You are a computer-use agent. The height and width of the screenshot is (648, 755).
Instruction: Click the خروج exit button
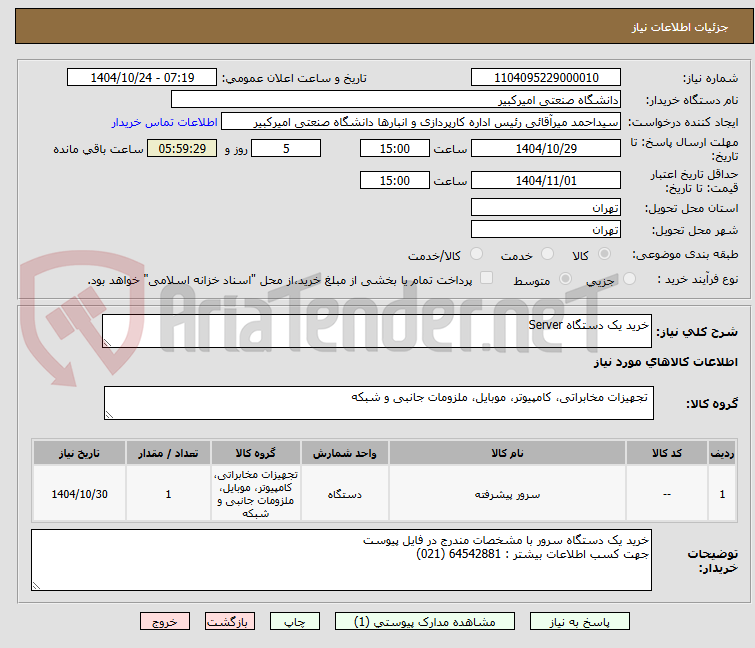point(165,621)
